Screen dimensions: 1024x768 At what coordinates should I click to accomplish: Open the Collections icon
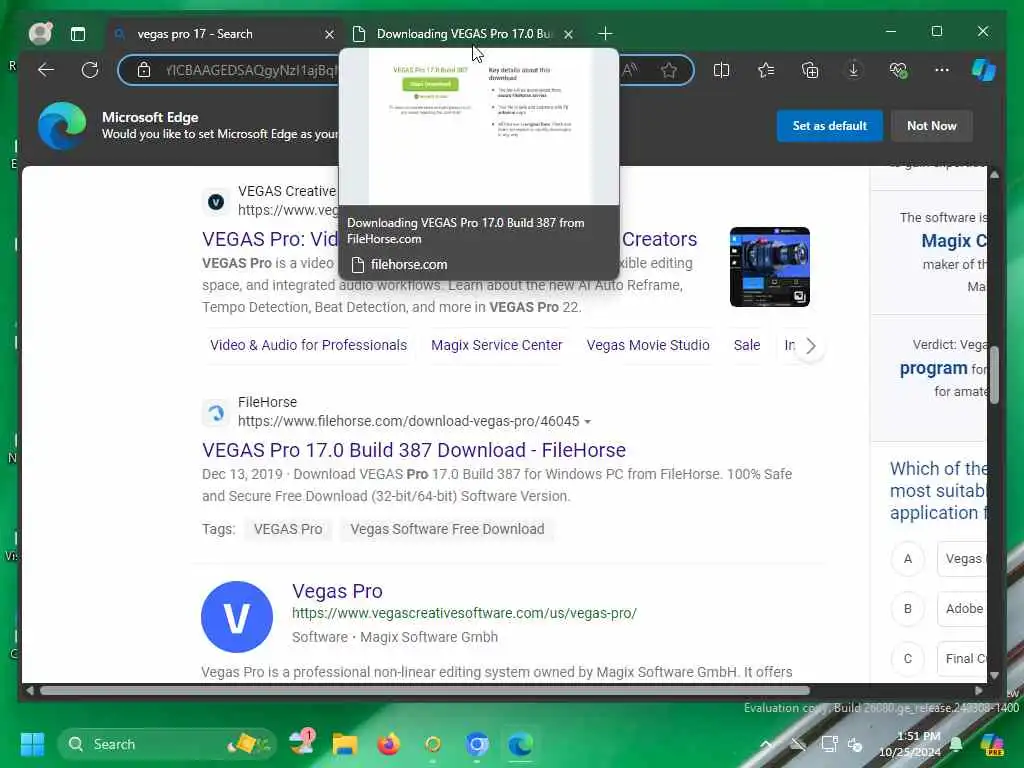pos(810,70)
